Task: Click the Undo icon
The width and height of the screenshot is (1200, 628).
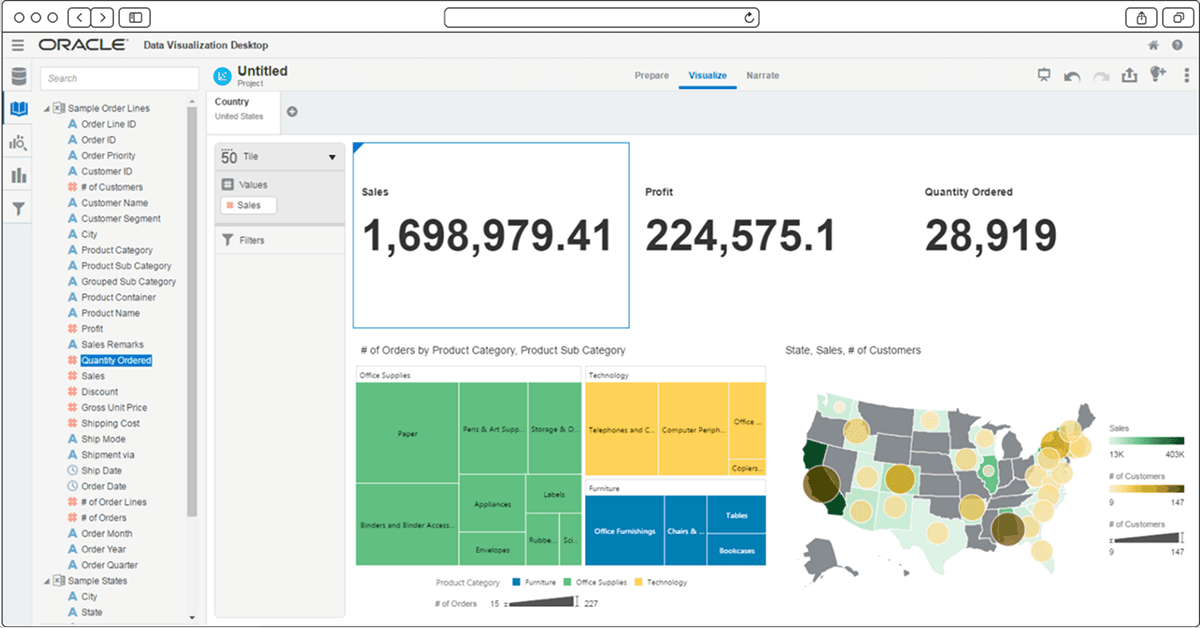Action: tap(1070, 74)
